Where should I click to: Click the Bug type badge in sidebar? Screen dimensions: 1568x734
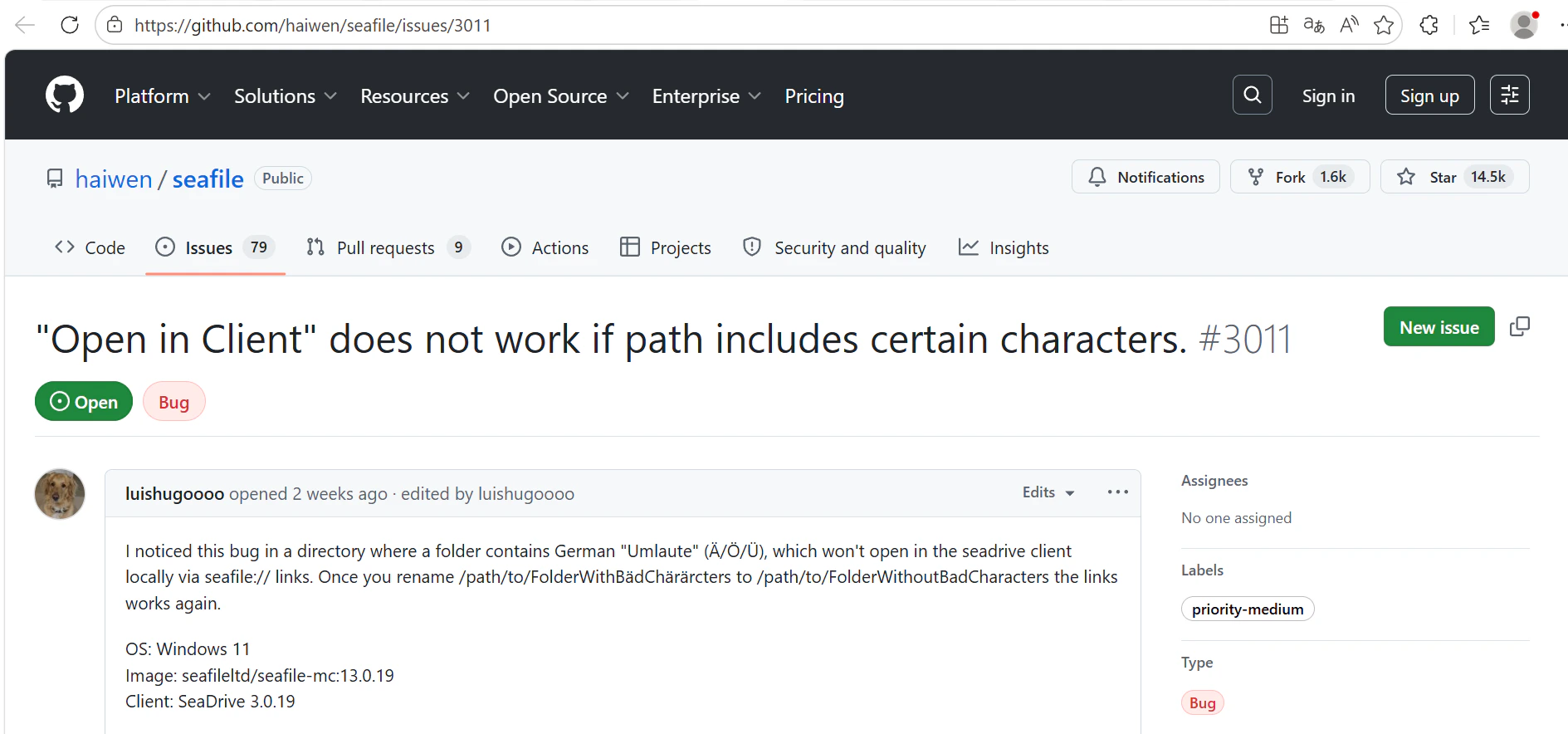tap(1203, 702)
